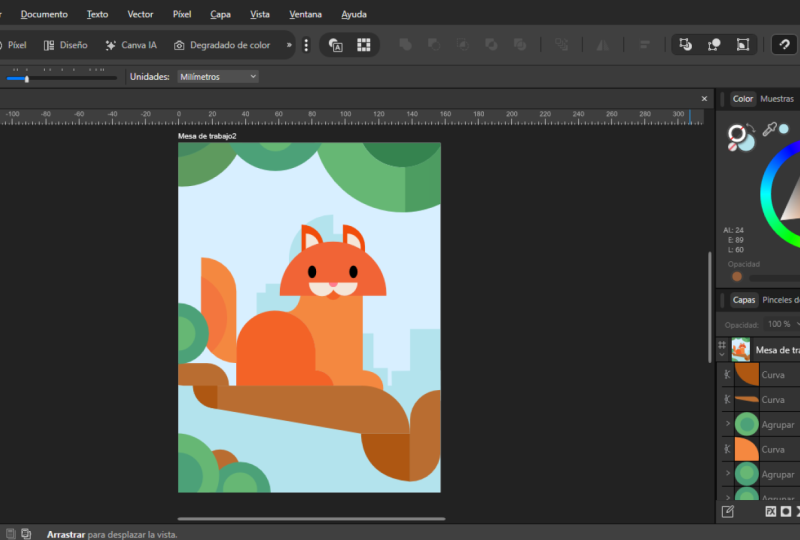Collapse the Mesa de trabajo artboard layer
800x540 pixels.
[722, 355]
